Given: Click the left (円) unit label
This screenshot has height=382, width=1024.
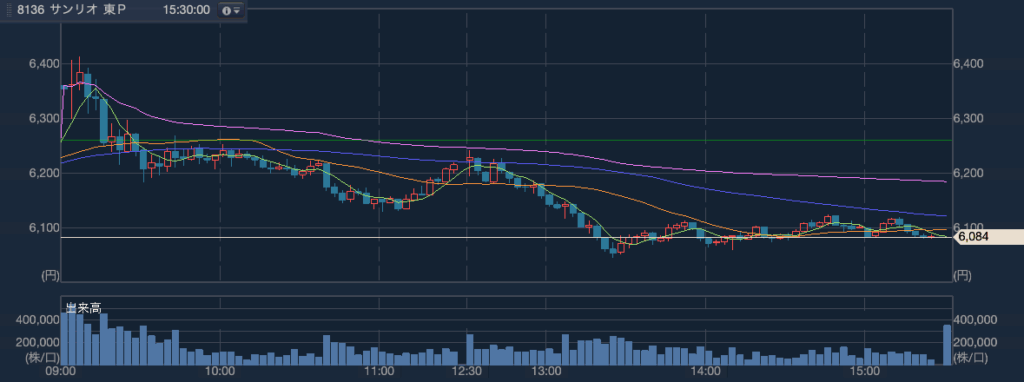Looking at the screenshot, I should point(49,276).
